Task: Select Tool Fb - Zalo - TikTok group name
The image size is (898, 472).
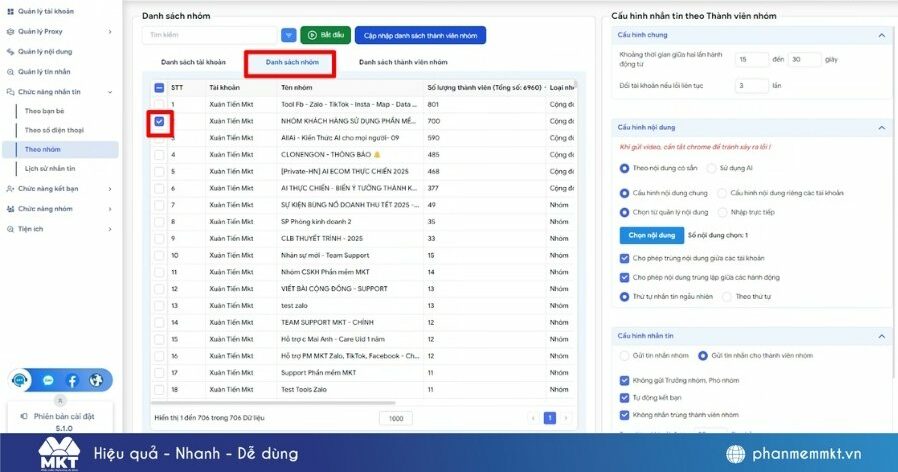Action: point(349,104)
